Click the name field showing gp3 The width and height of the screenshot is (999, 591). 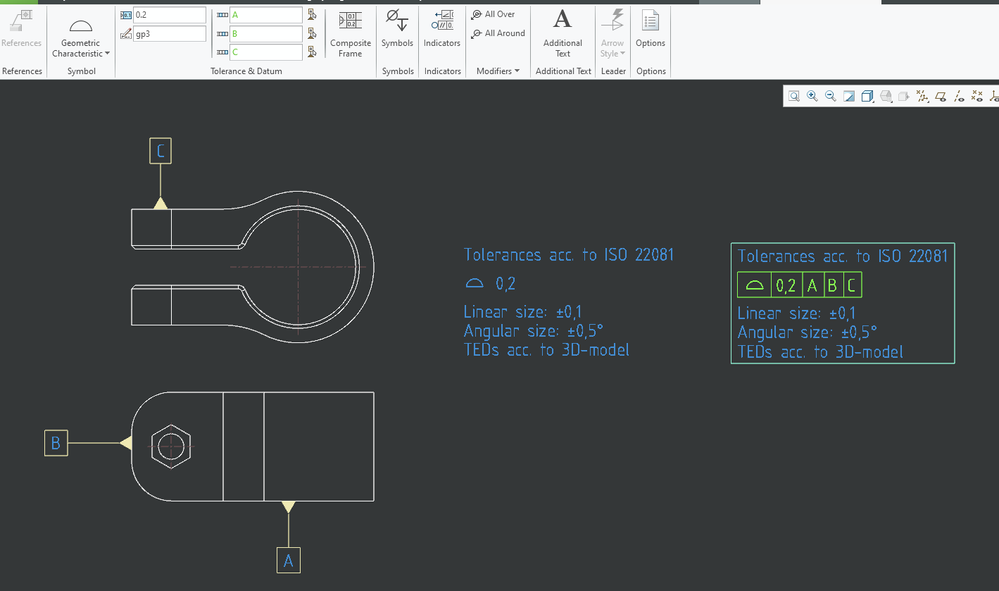168,34
